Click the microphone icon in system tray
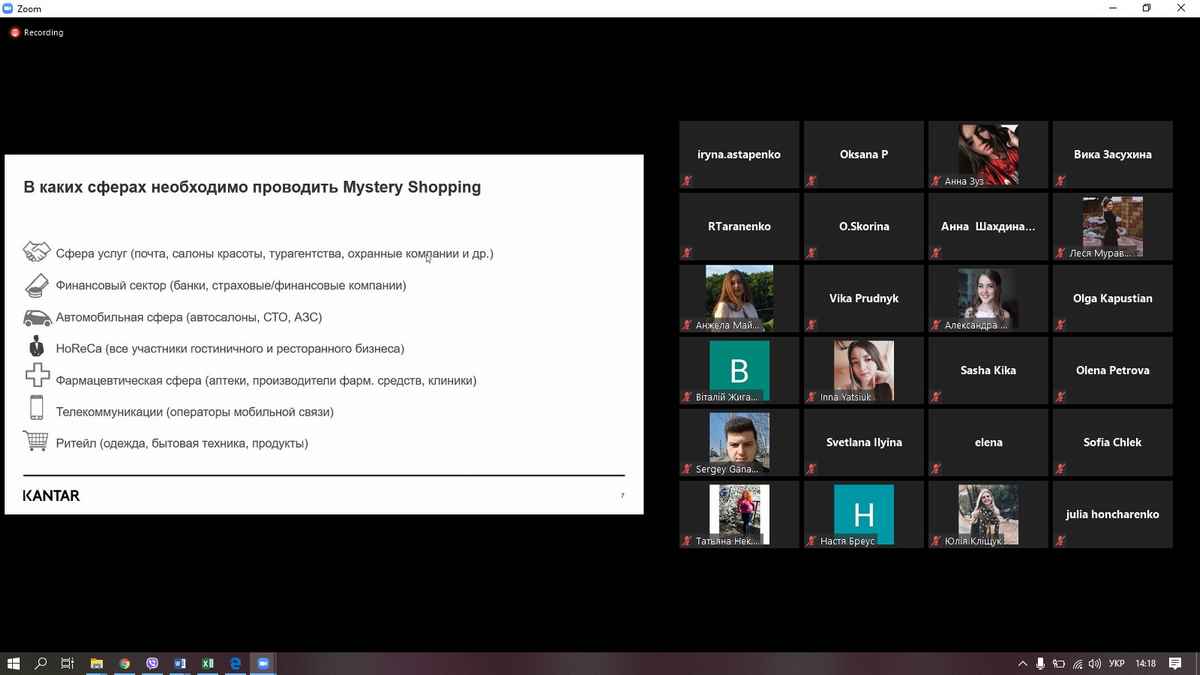This screenshot has height=675, width=1200. [x=1040, y=663]
